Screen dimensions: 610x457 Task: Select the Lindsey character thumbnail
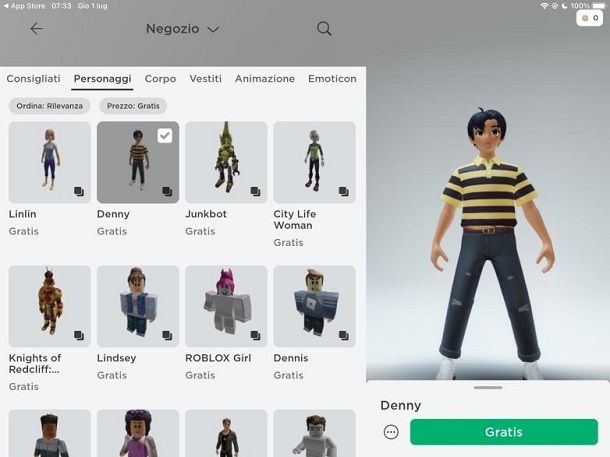tap(138, 306)
